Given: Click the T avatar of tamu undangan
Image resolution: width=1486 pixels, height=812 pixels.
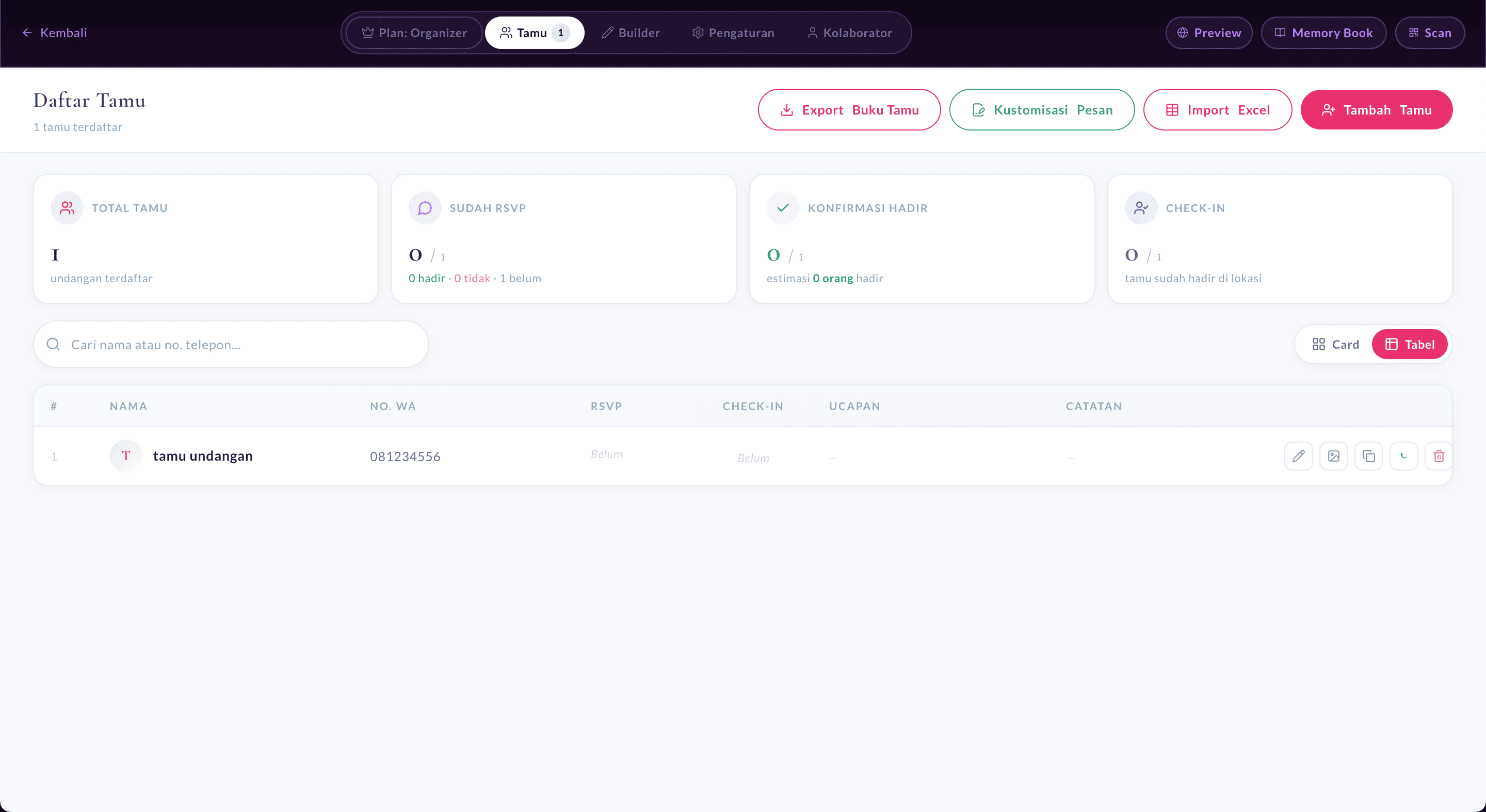Looking at the screenshot, I should pyautogui.click(x=126, y=456).
